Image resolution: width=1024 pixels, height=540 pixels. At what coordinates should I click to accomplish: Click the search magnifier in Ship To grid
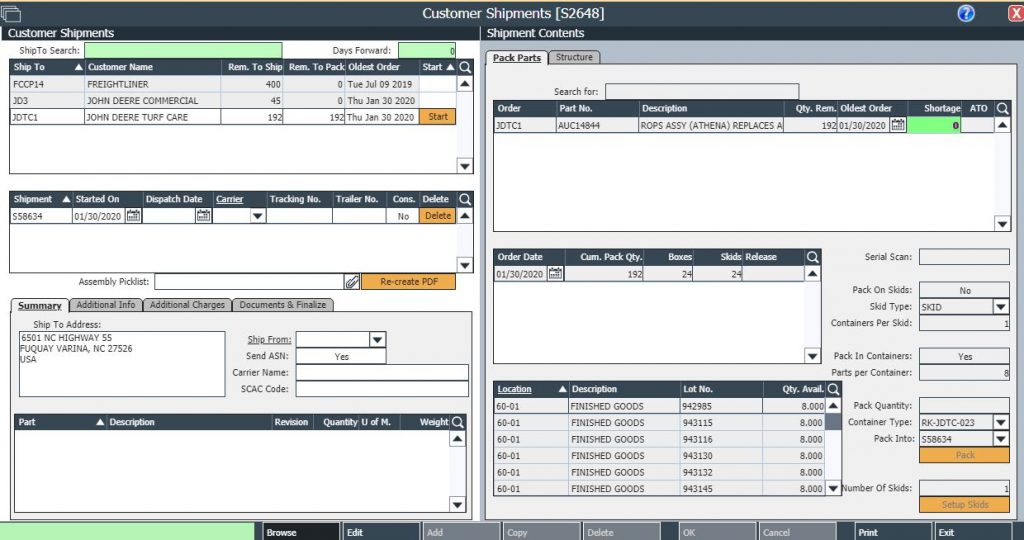click(464, 67)
